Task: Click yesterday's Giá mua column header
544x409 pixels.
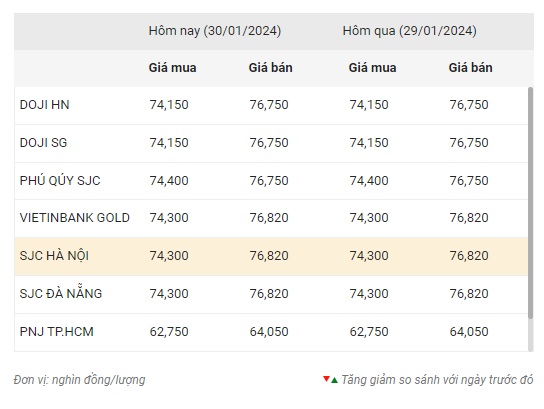Action: pos(372,68)
